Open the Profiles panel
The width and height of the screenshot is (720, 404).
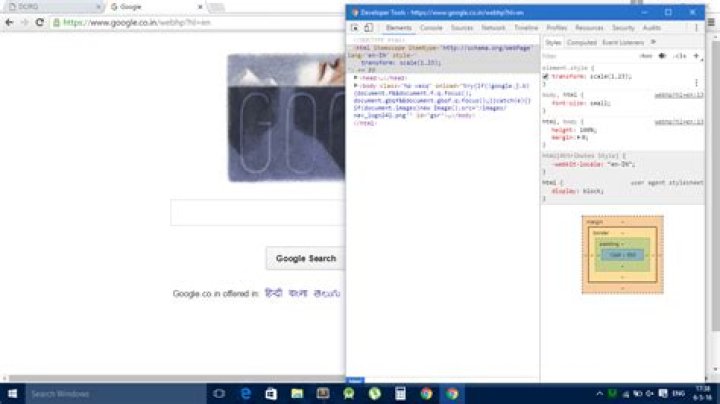point(557,28)
